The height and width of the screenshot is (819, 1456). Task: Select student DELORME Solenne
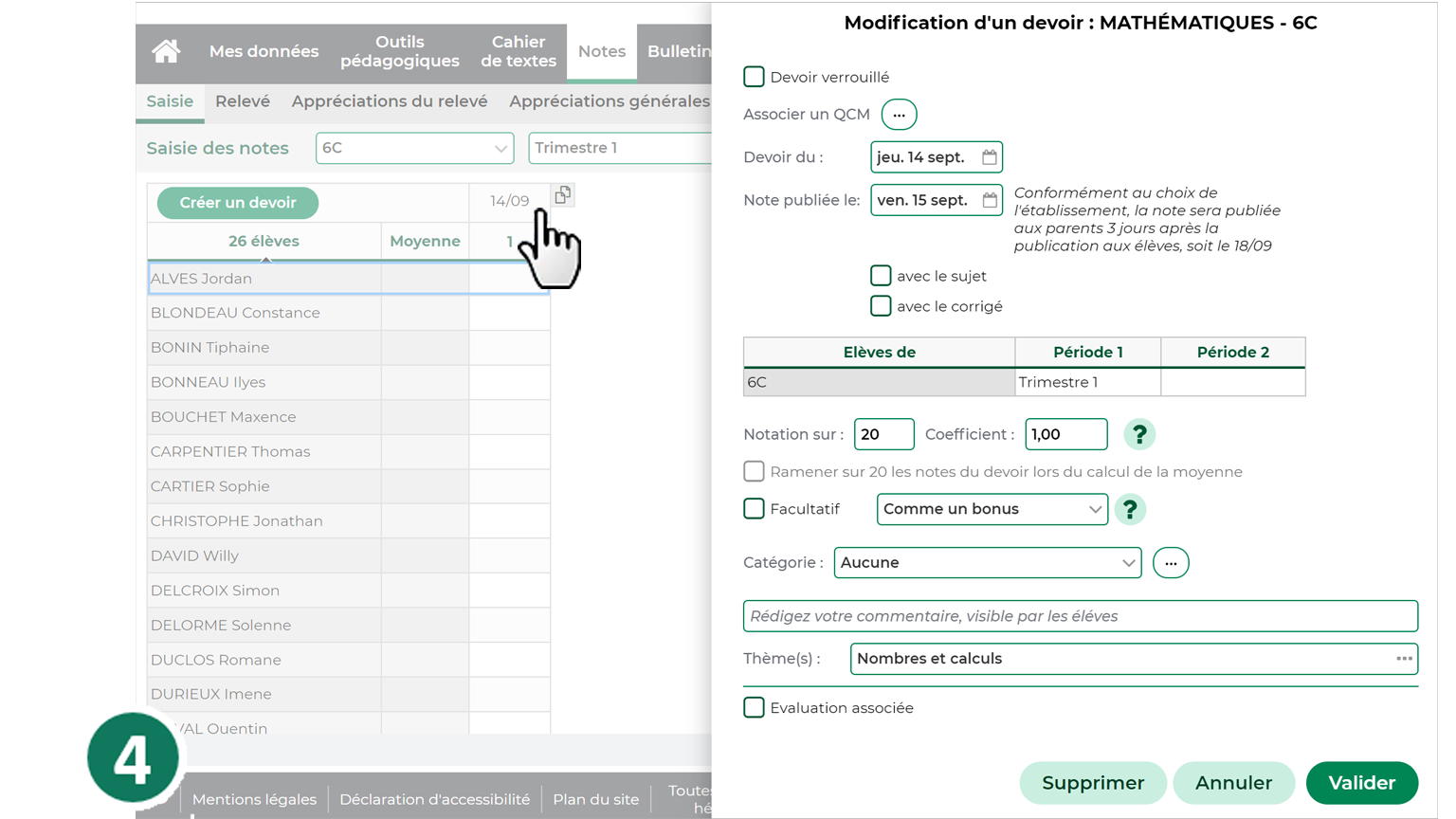pyautogui.click(x=264, y=626)
